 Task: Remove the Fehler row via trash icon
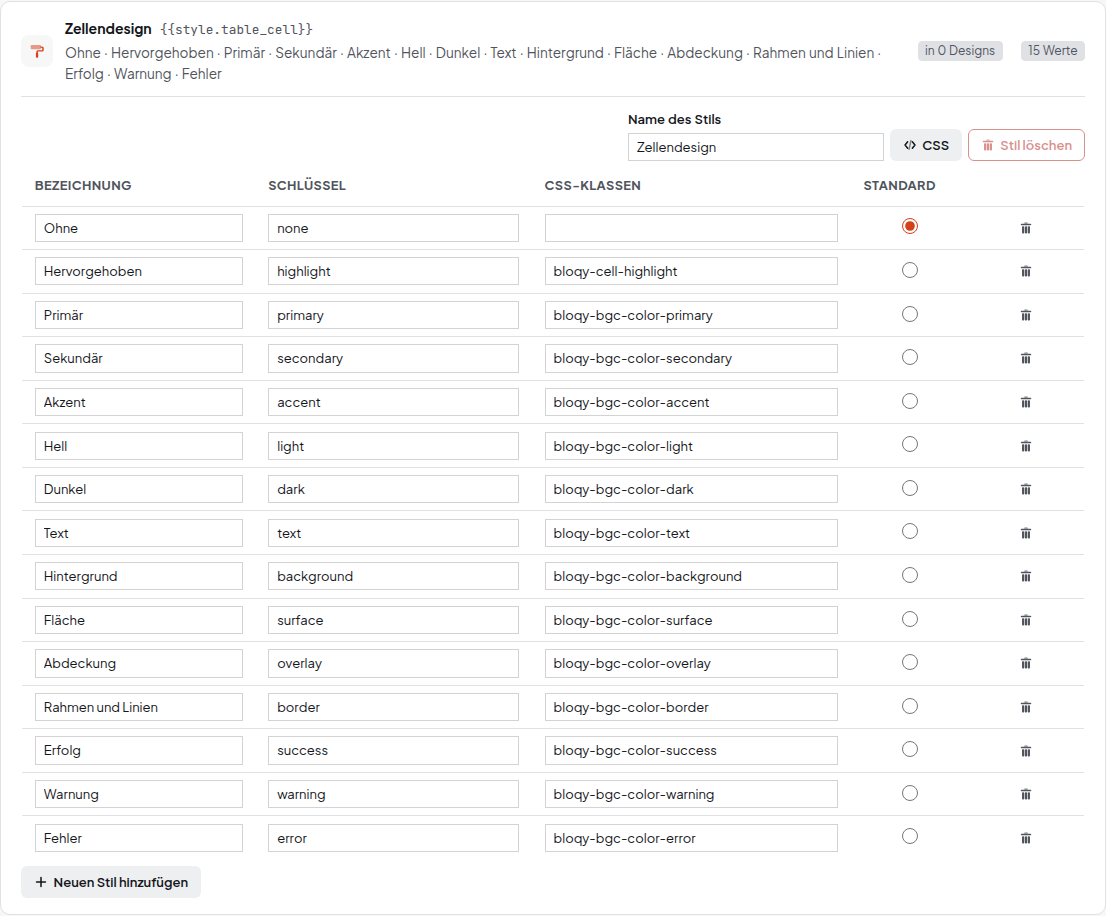point(1026,838)
